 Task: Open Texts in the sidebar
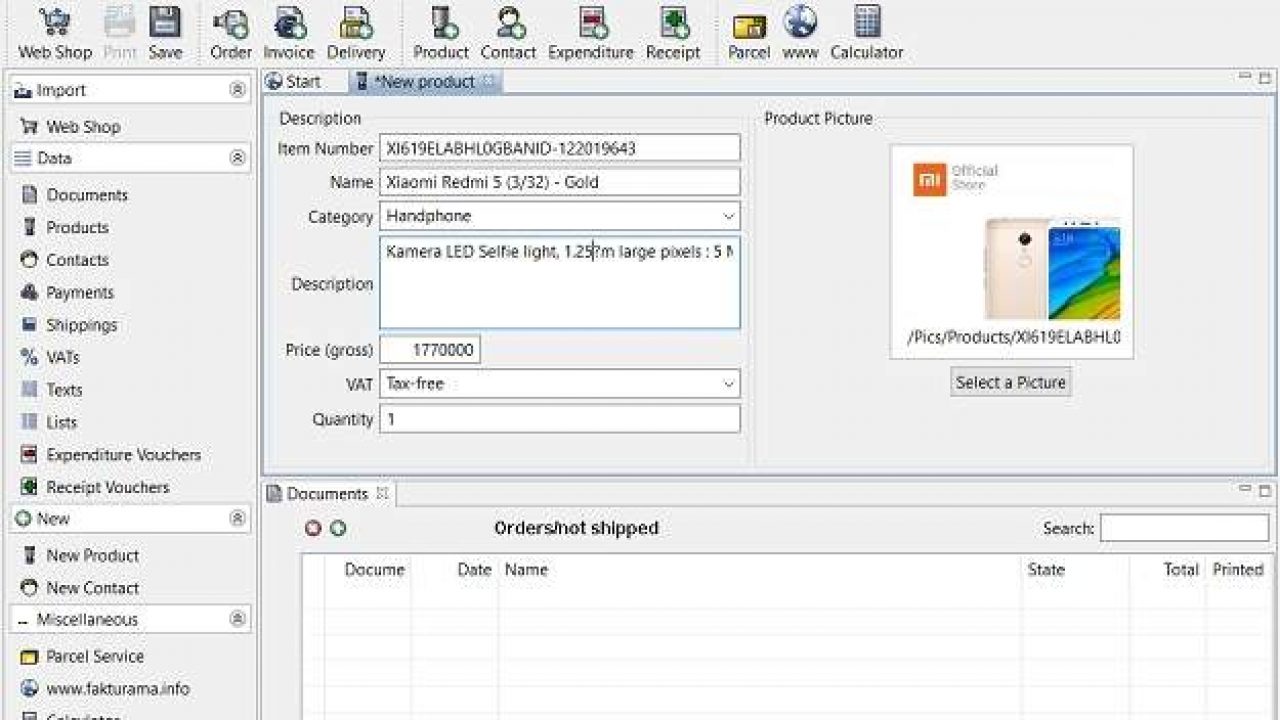(51, 390)
